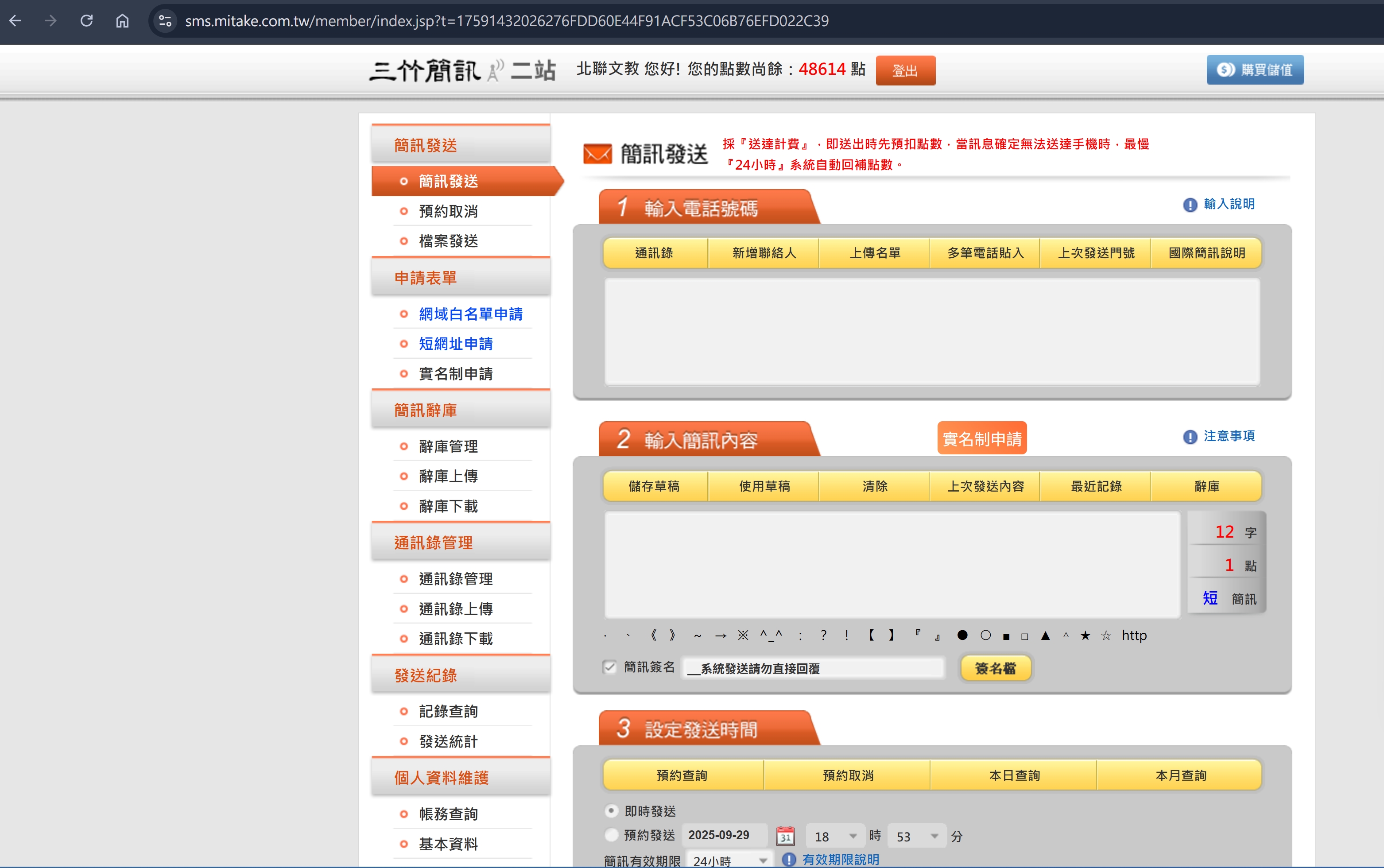The width and height of the screenshot is (1384, 868).
Task: Open 辭庫管理 in the sidebar
Action: pyautogui.click(x=448, y=447)
